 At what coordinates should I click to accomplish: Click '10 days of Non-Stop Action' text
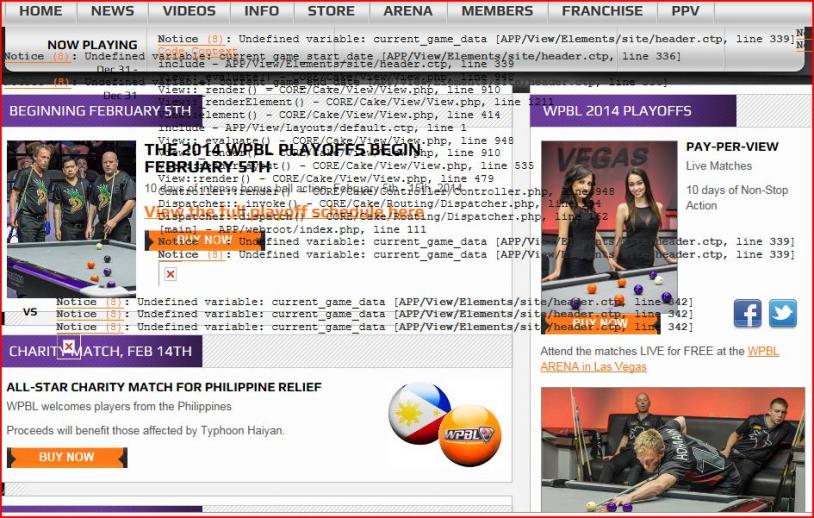click(x=737, y=198)
